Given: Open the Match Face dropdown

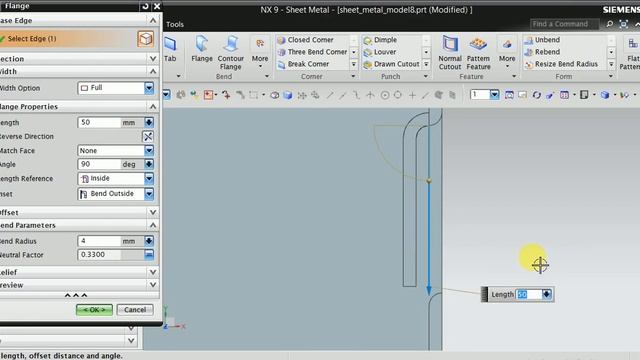Looking at the screenshot, I should [x=116, y=151].
